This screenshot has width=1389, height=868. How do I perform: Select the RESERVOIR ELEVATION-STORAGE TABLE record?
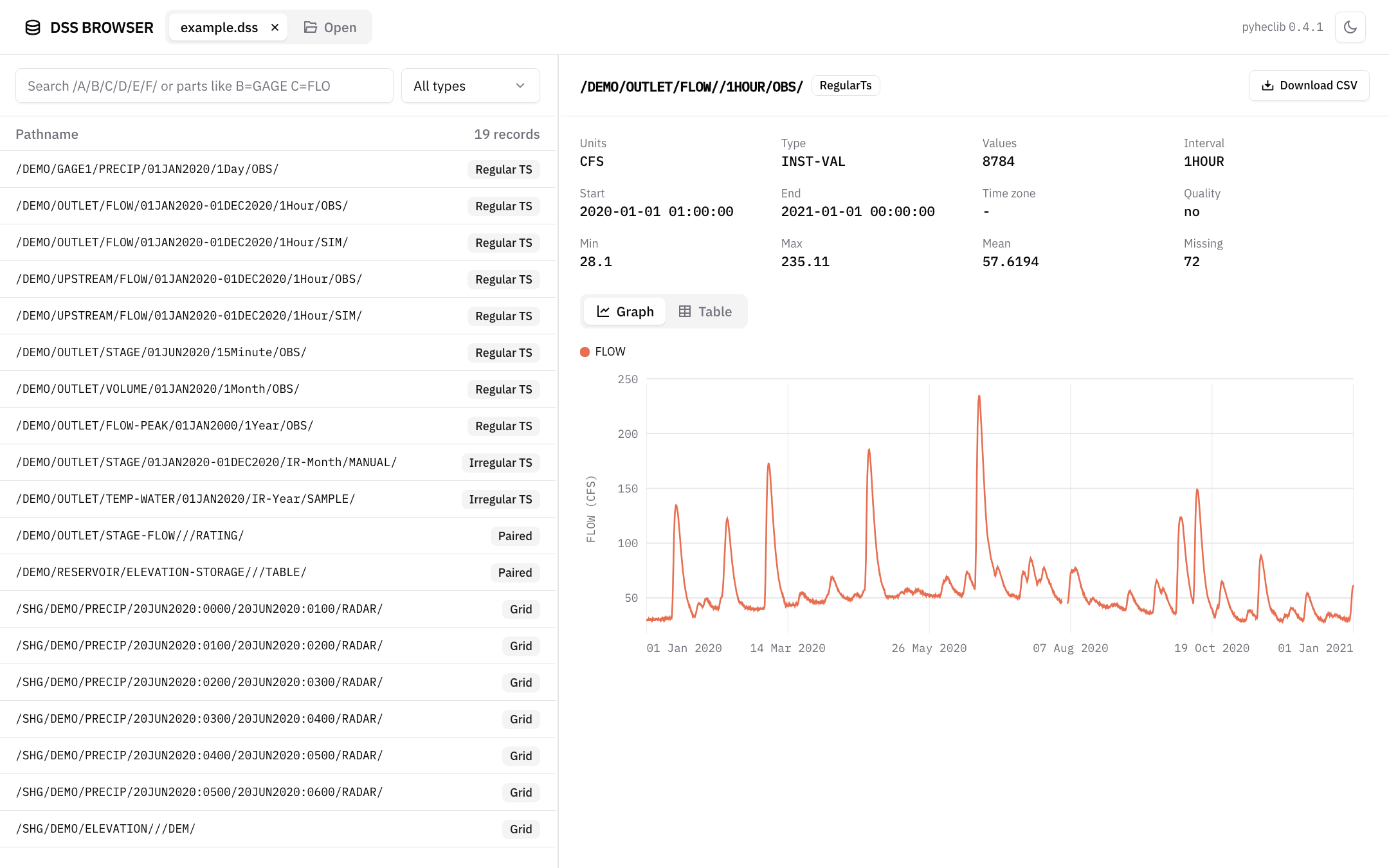(x=278, y=572)
